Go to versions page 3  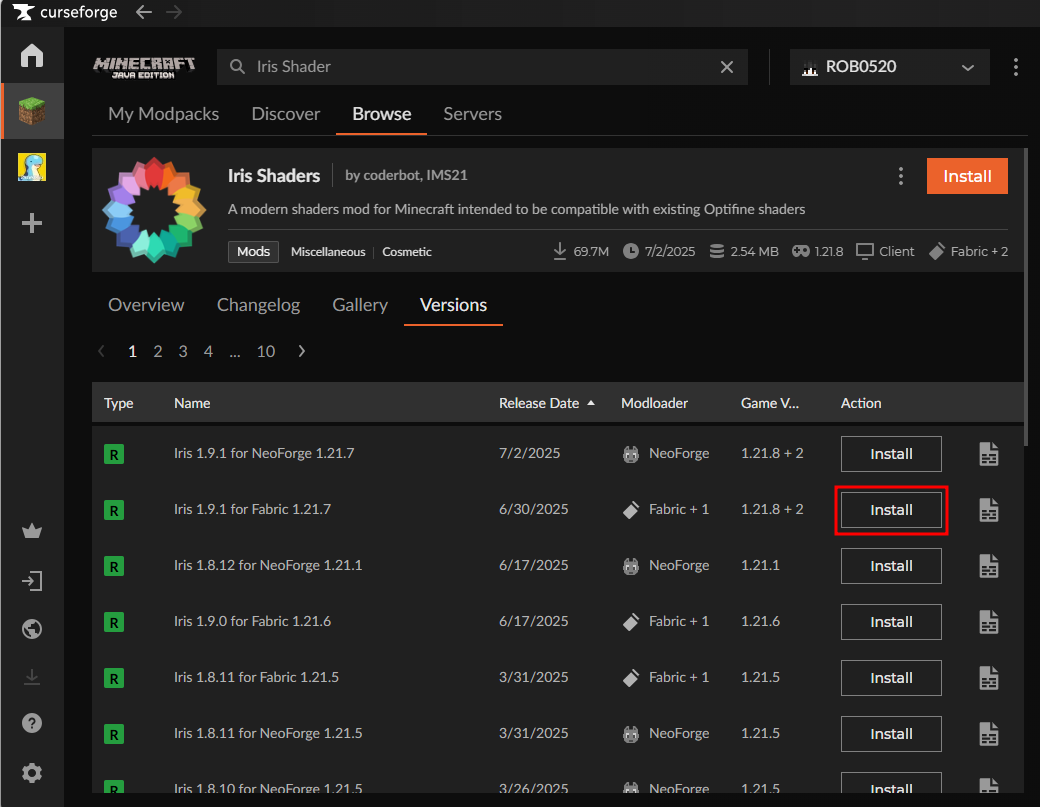click(183, 351)
